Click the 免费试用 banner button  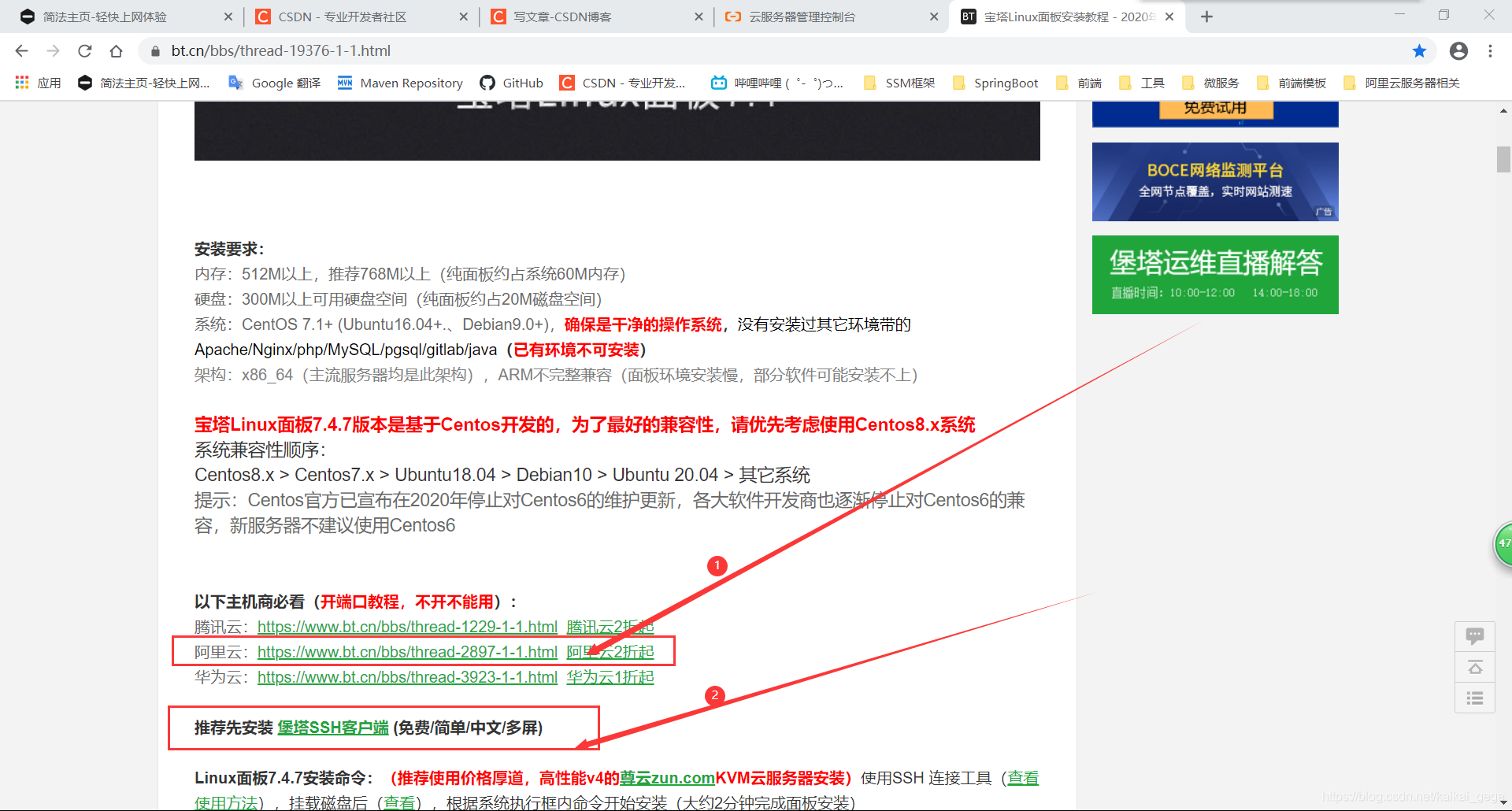(1216, 109)
